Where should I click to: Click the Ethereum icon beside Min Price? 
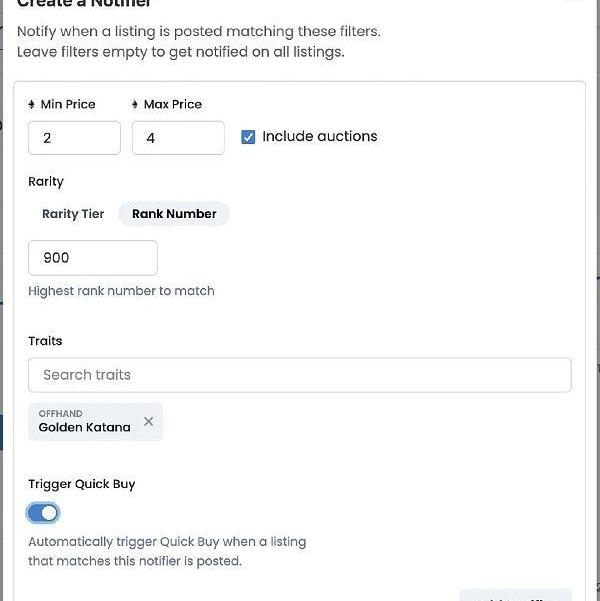pos(31,104)
